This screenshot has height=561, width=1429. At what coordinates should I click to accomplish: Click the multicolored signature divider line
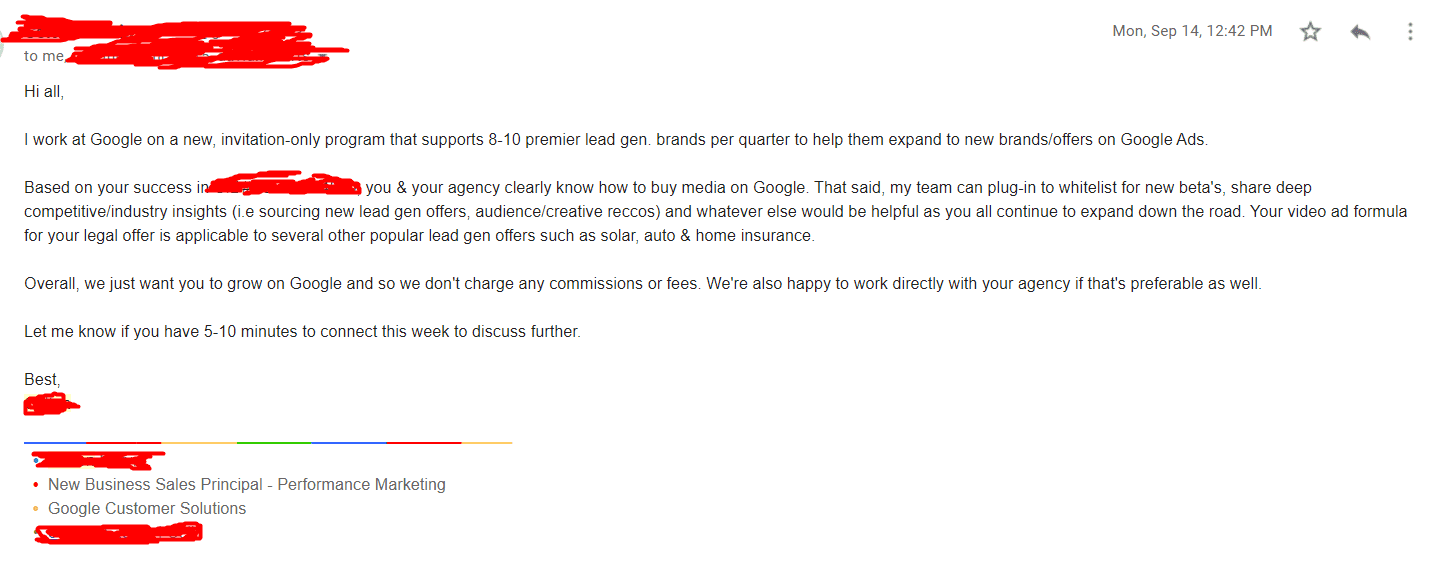268,442
